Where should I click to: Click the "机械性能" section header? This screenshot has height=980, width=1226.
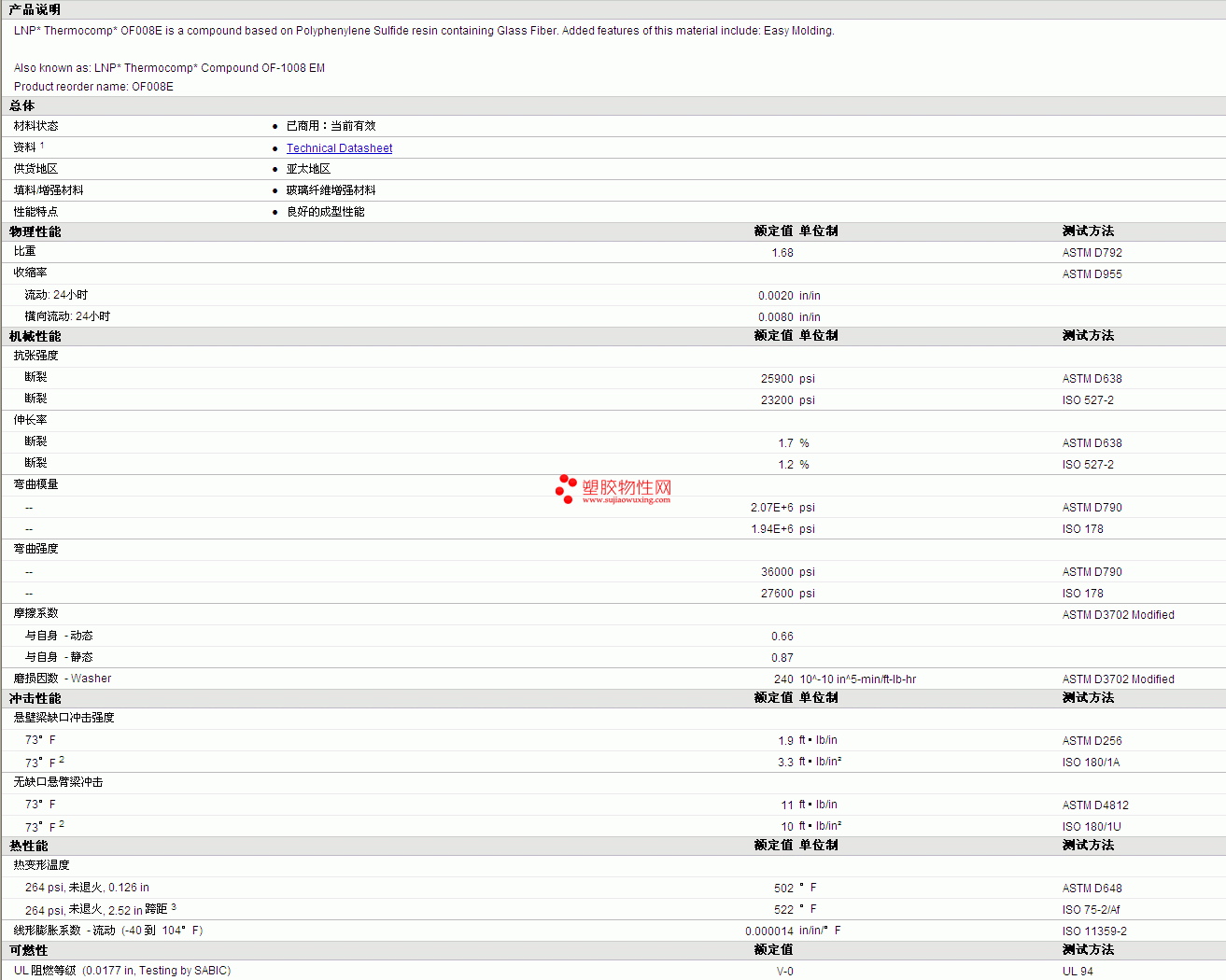[x=35, y=336]
